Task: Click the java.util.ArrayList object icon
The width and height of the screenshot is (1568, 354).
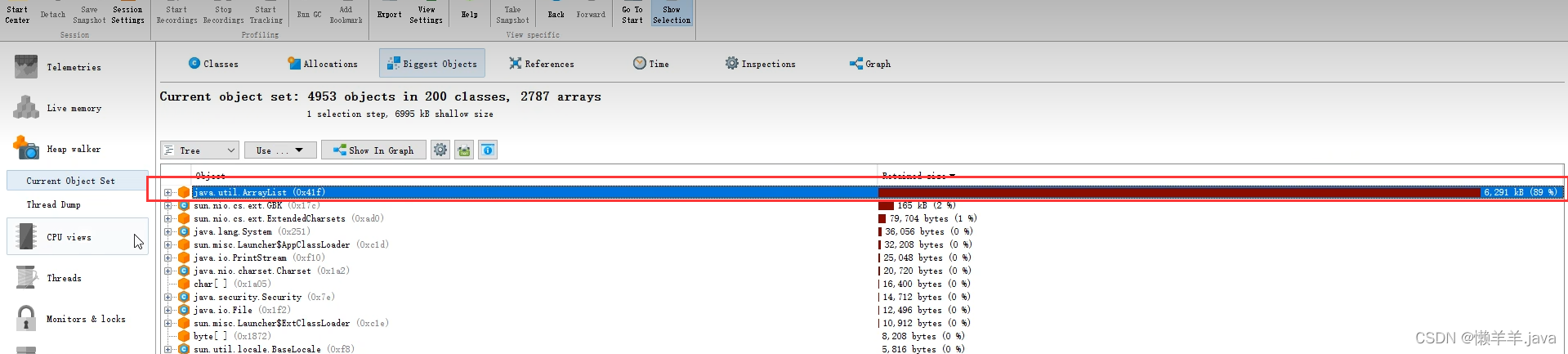Action: tap(184, 192)
